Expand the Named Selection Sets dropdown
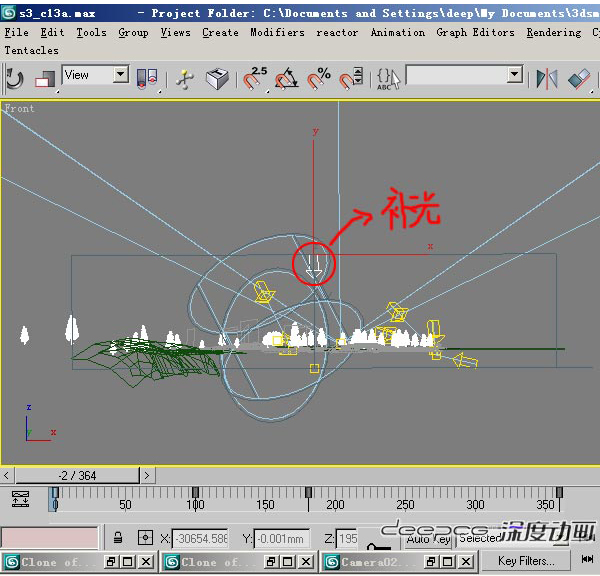The height and width of the screenshot is (576, 600). coord(515,74)
